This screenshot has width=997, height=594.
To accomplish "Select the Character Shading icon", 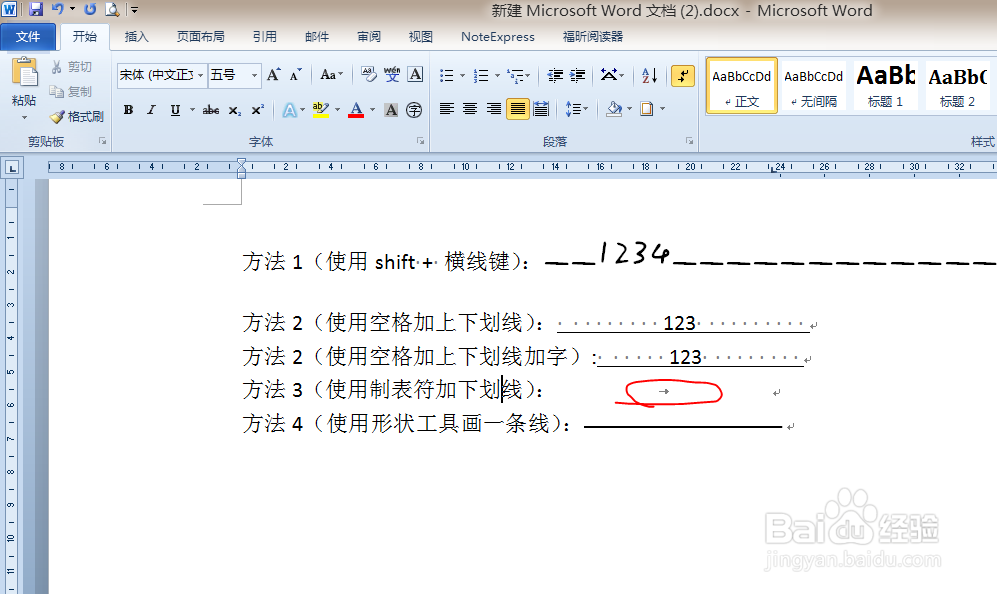I will coord(390,110).
